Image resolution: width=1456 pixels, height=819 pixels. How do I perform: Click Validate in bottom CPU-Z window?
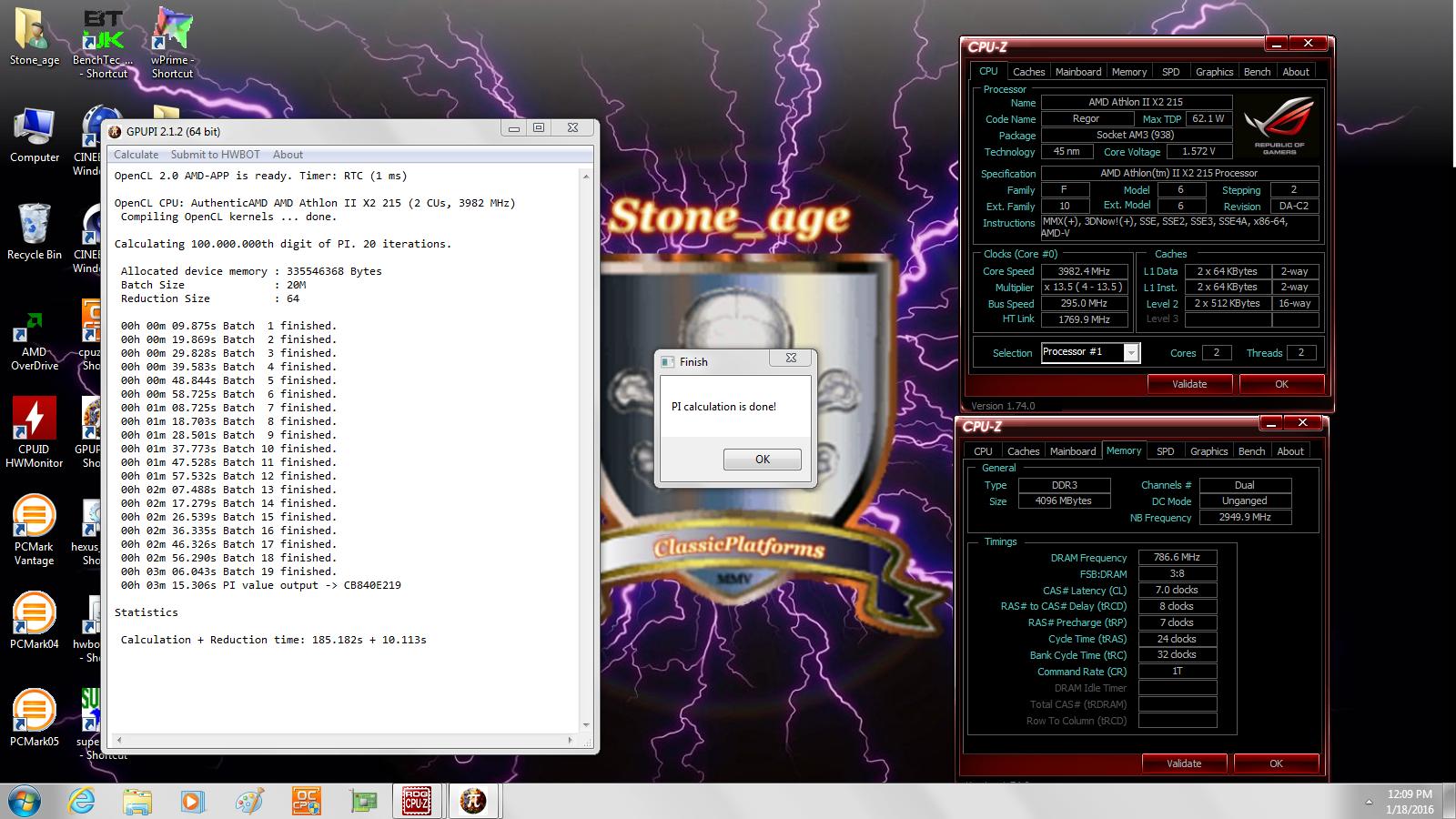[1184, 763]
